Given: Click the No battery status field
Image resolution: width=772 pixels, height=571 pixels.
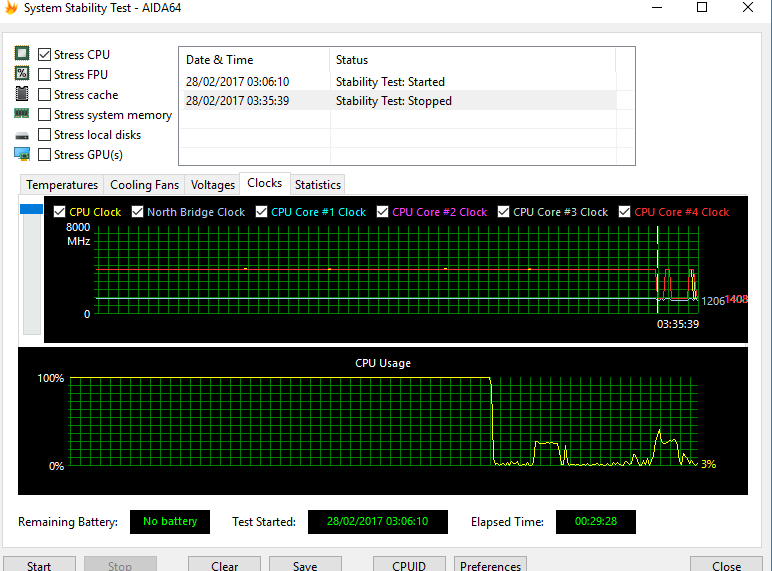Looking at the screenshot, I should point(170,522).
